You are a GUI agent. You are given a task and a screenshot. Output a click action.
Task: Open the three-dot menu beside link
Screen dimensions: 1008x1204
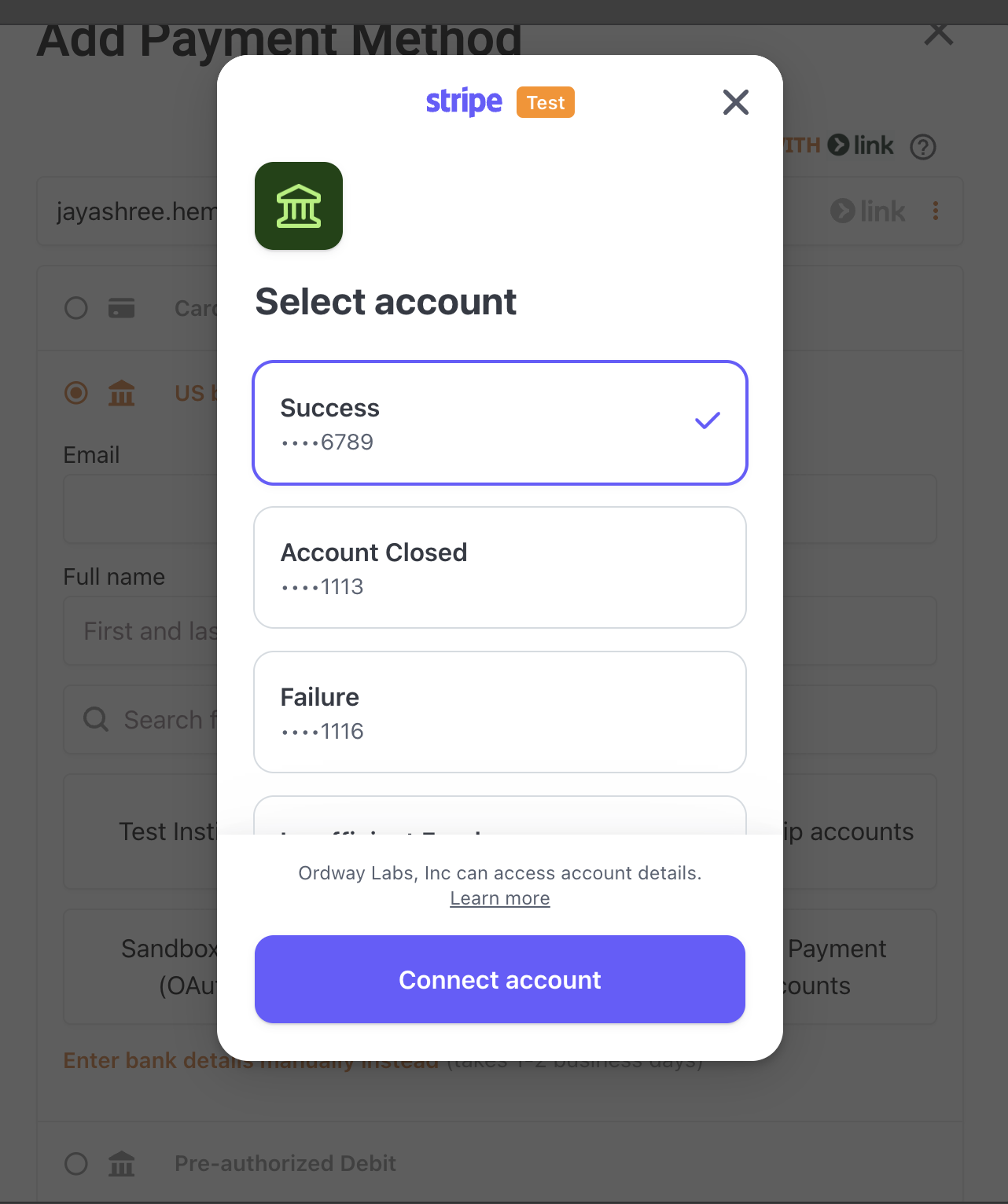point(936,211)
